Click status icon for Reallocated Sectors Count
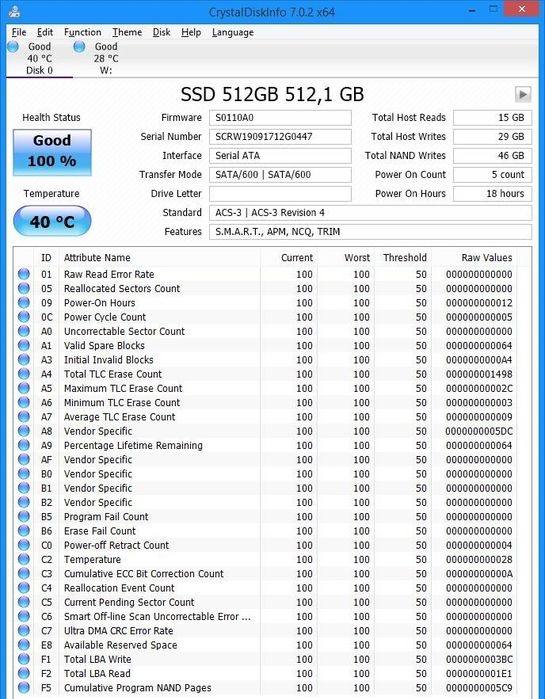This screenshot has width=545, height=699. pyautogui.click(x=24, y=288)
